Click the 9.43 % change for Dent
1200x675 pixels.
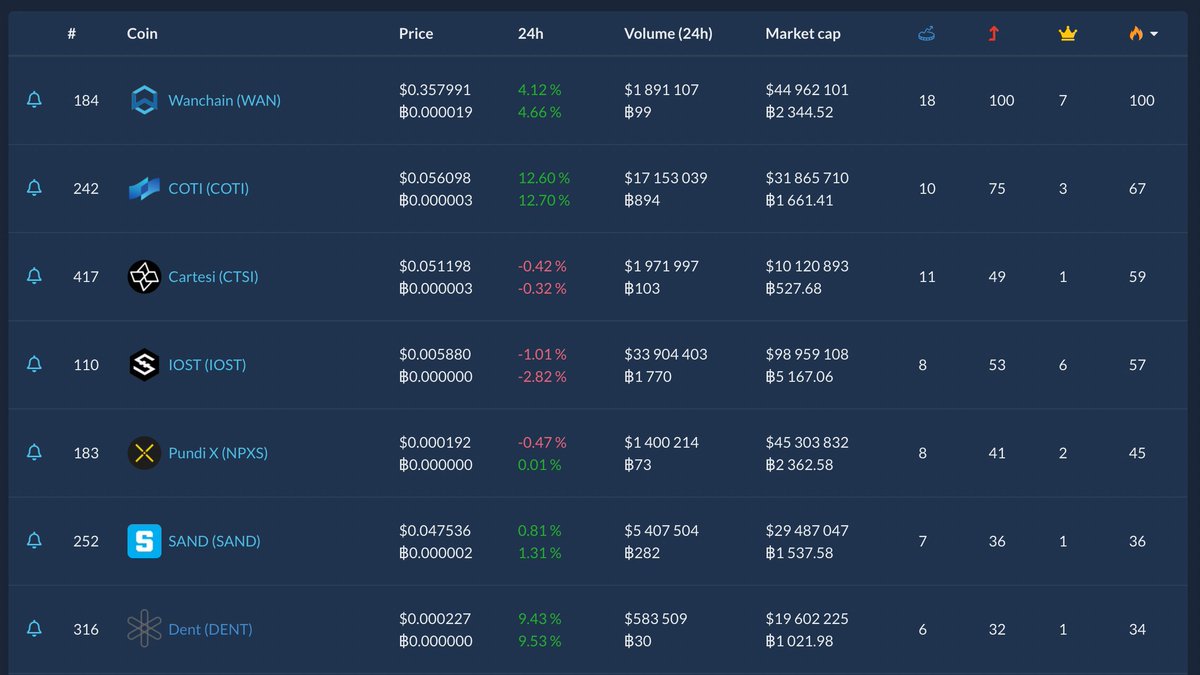pyautogui.click(x=540, y=618)
